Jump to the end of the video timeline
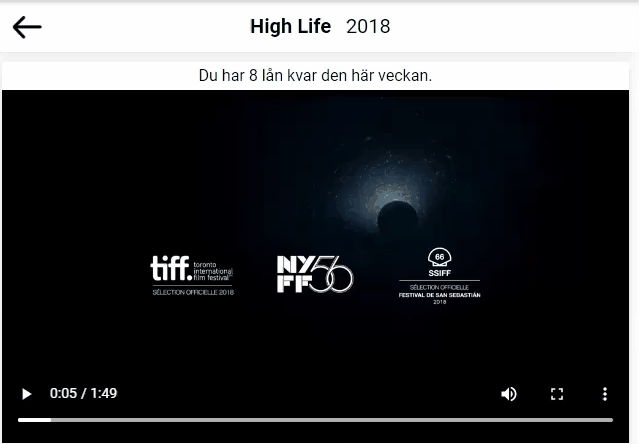 (x=611, y=420)
